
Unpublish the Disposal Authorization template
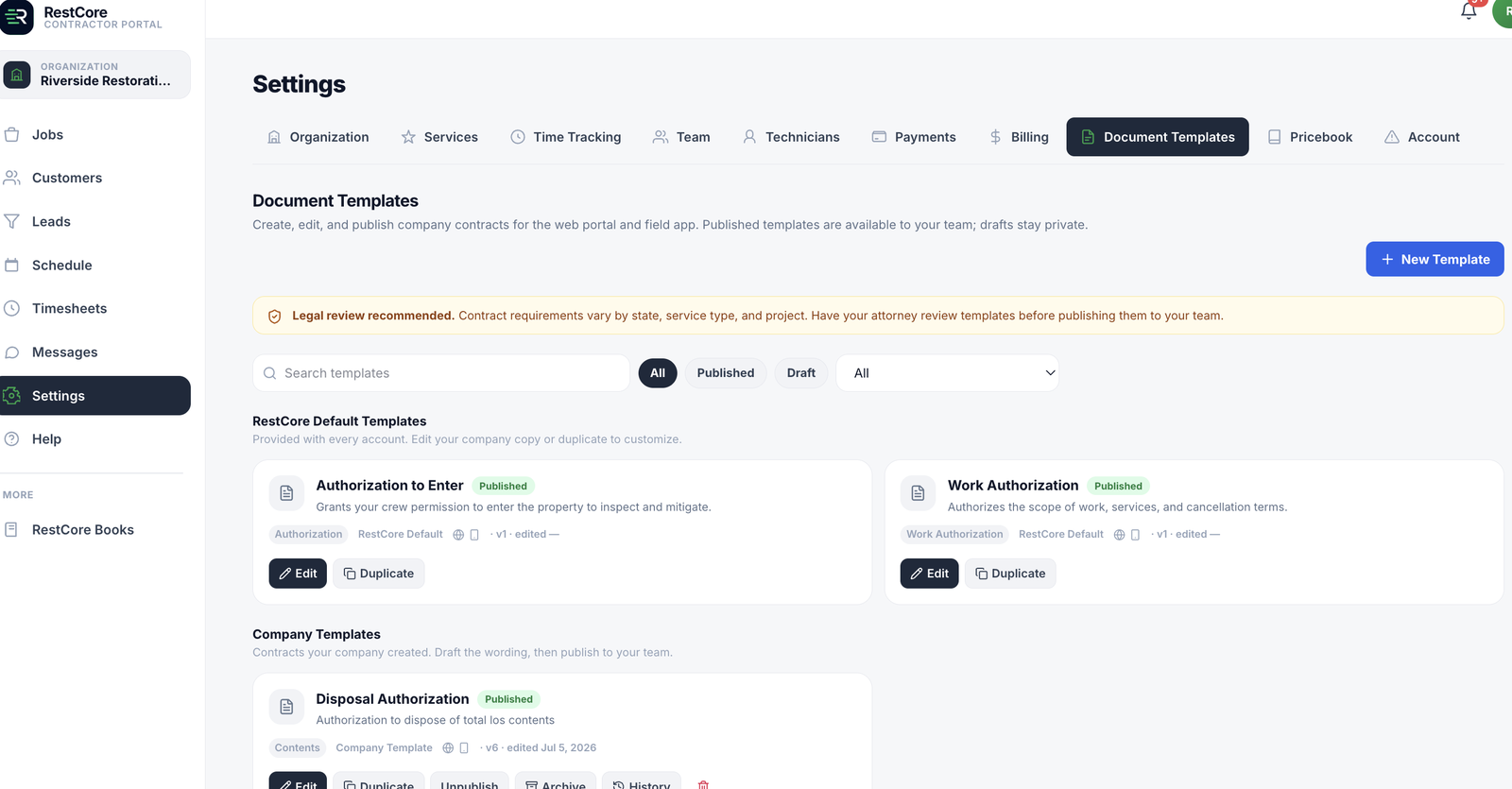tap(470, 781)
